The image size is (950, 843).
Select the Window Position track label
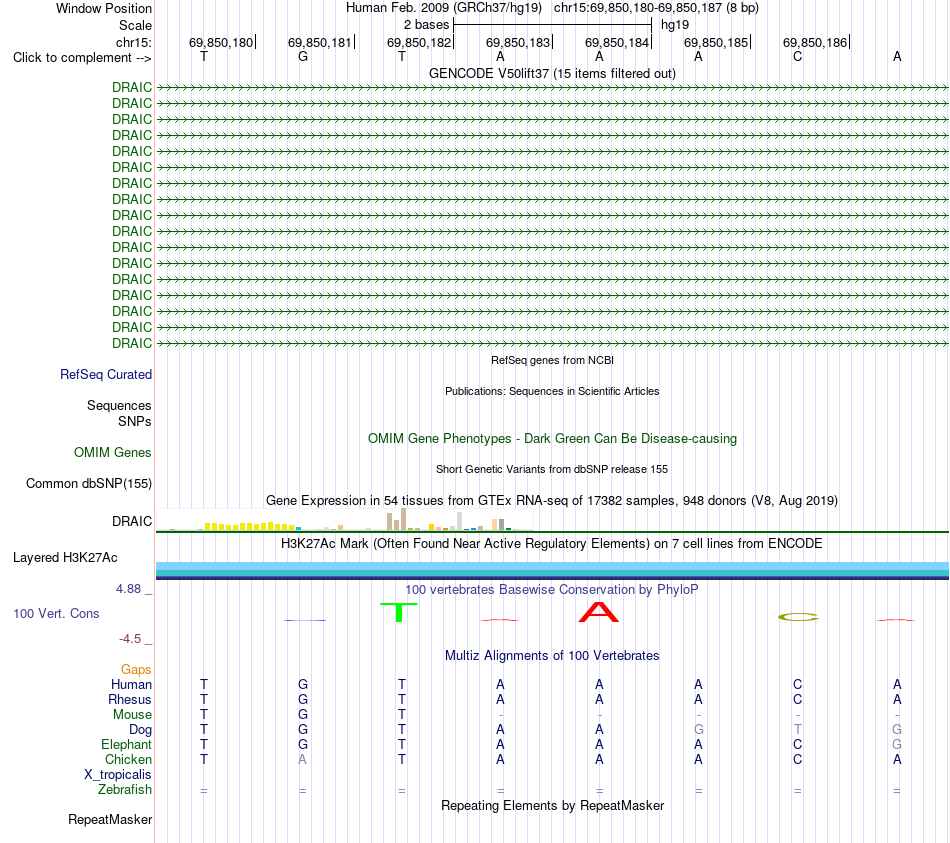click(x=104, y=8)
